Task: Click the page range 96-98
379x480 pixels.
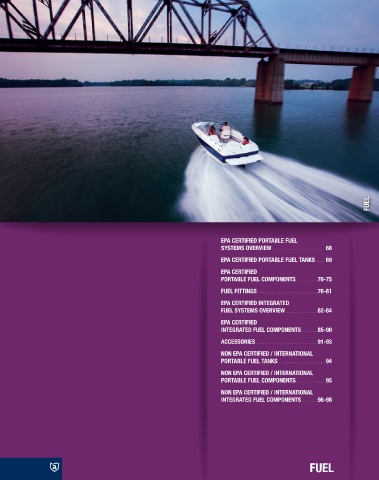Action: [325, 400]
